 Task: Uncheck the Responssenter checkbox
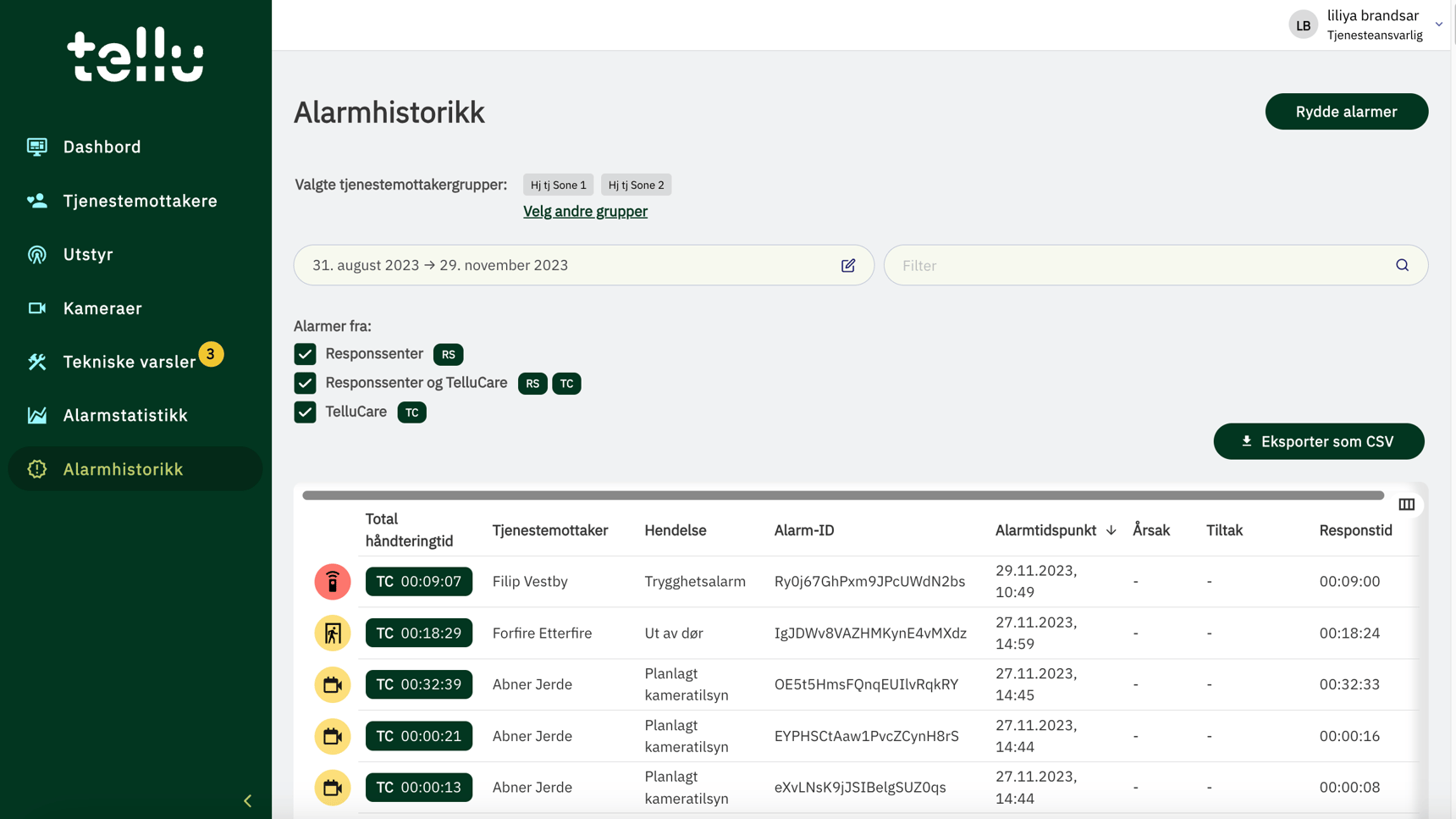tap(305, 354)
